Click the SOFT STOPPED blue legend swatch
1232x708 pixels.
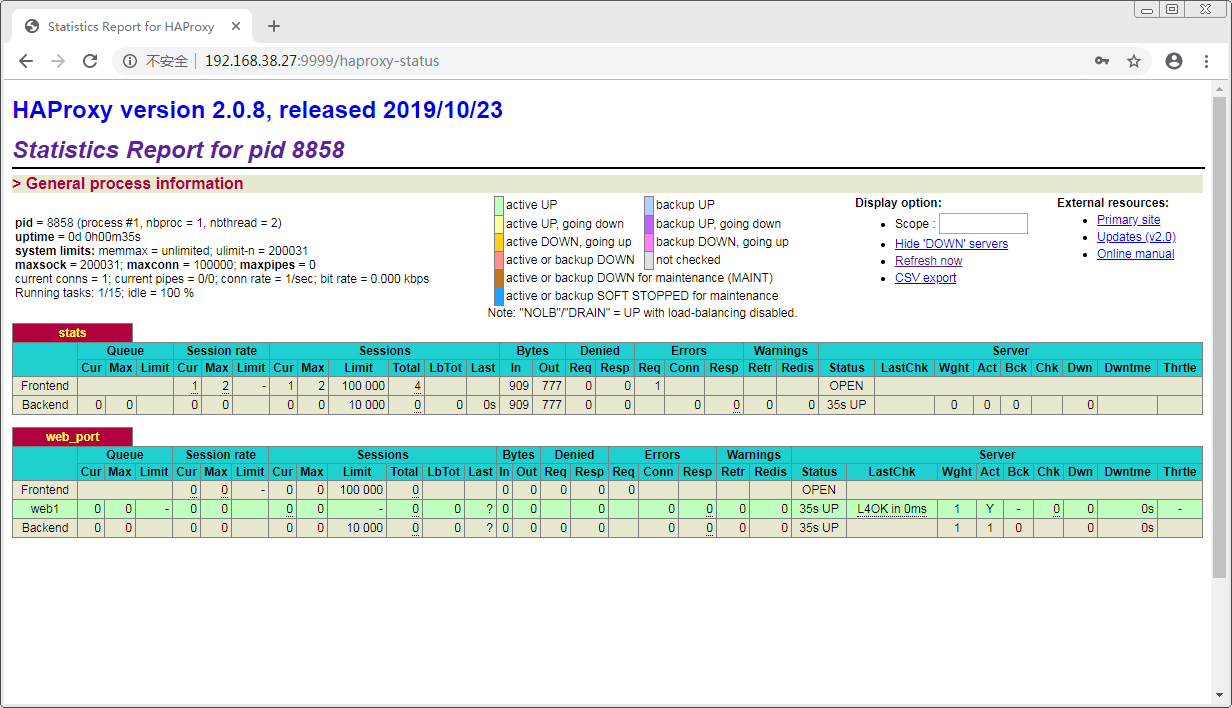coord(499,296)
